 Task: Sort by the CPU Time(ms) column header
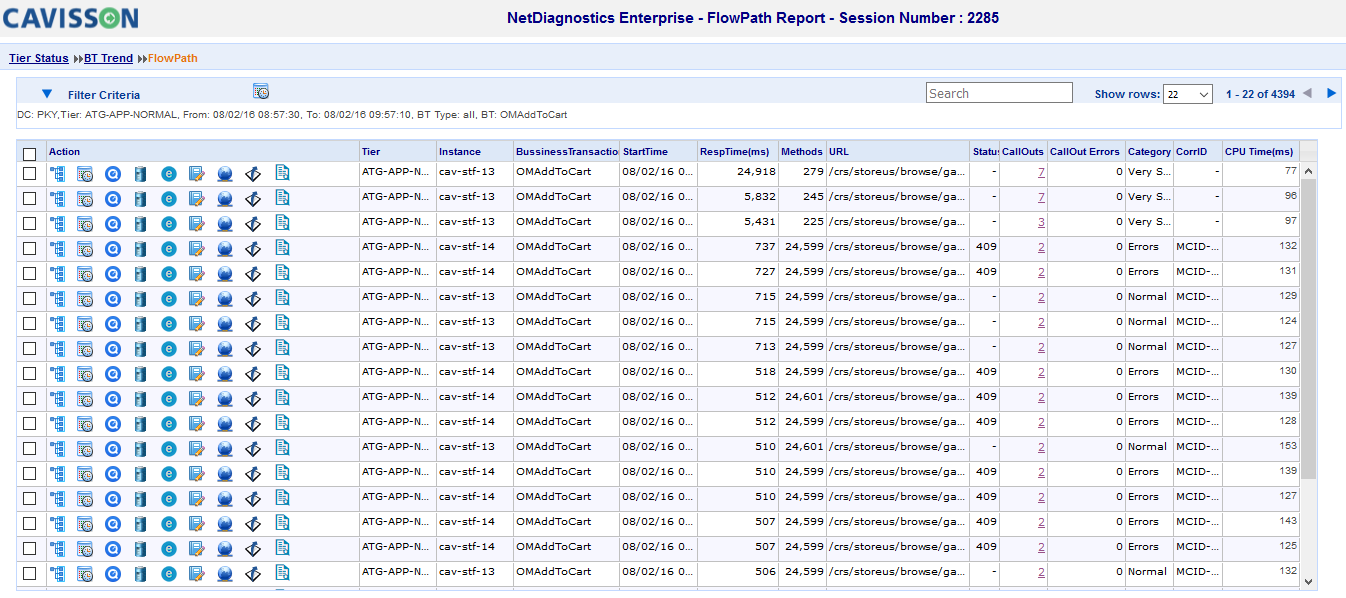(x=1260, y=152)
